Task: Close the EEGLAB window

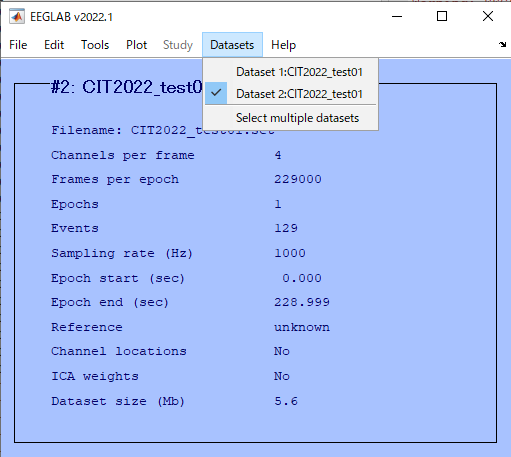Action: click(x=488, y=16)
